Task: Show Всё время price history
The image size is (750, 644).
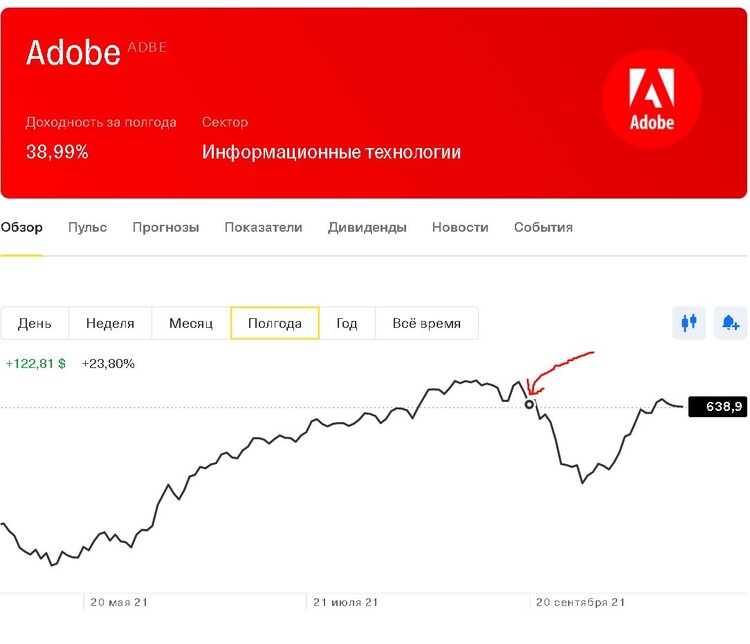Action: coord(427,323)
